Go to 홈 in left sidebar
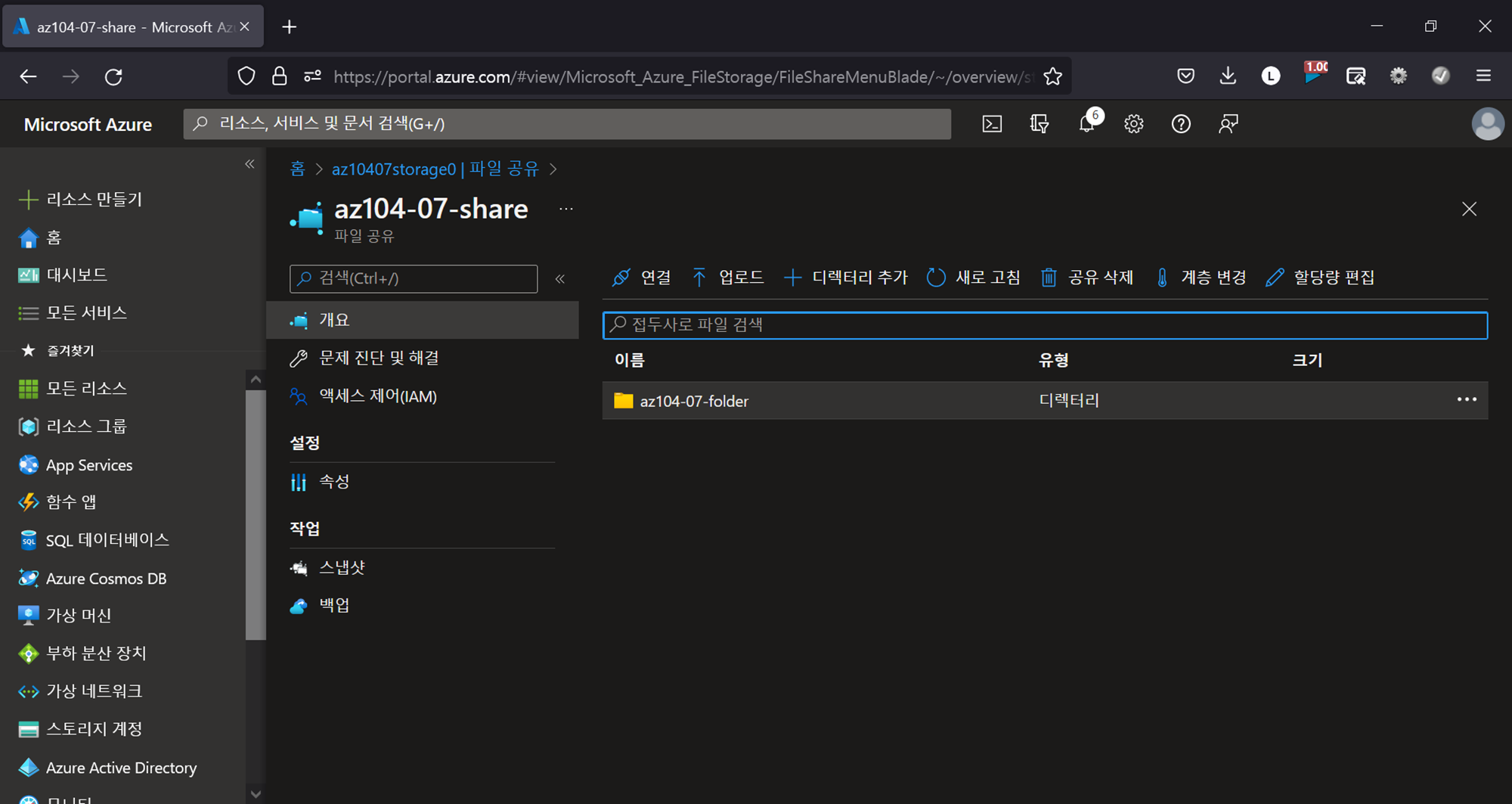 tap(39, 237)
